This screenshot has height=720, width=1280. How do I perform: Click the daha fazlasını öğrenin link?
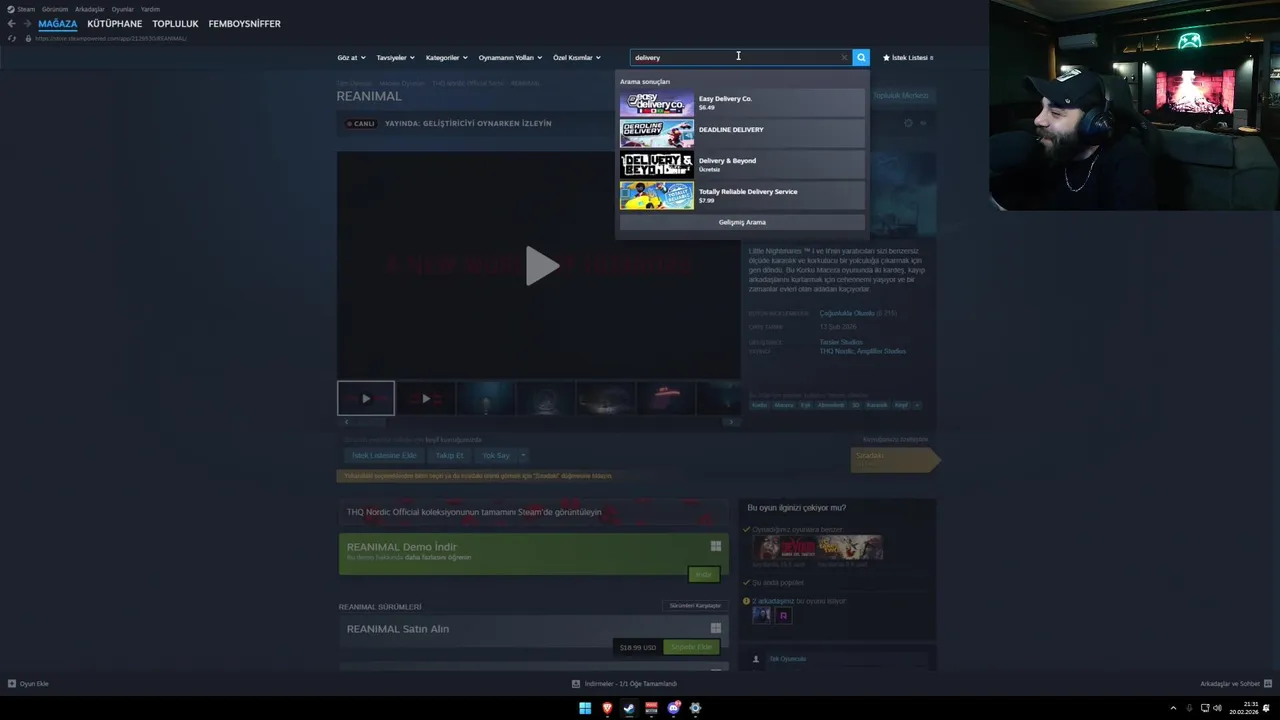[438, 558]
